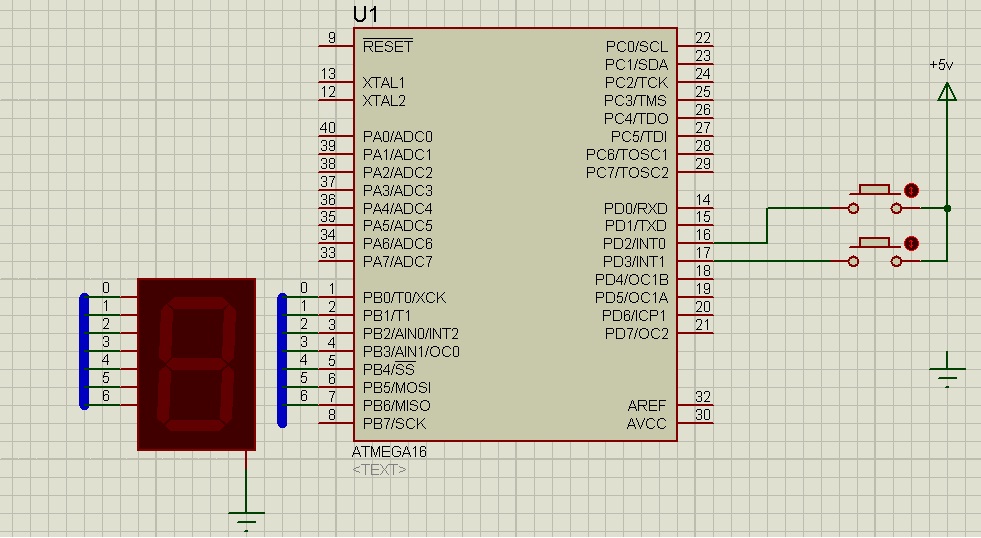Click the <TEXT> placeholder under ATMEGA16
This screenshot has height=538, width=981.
coord(380,469)
